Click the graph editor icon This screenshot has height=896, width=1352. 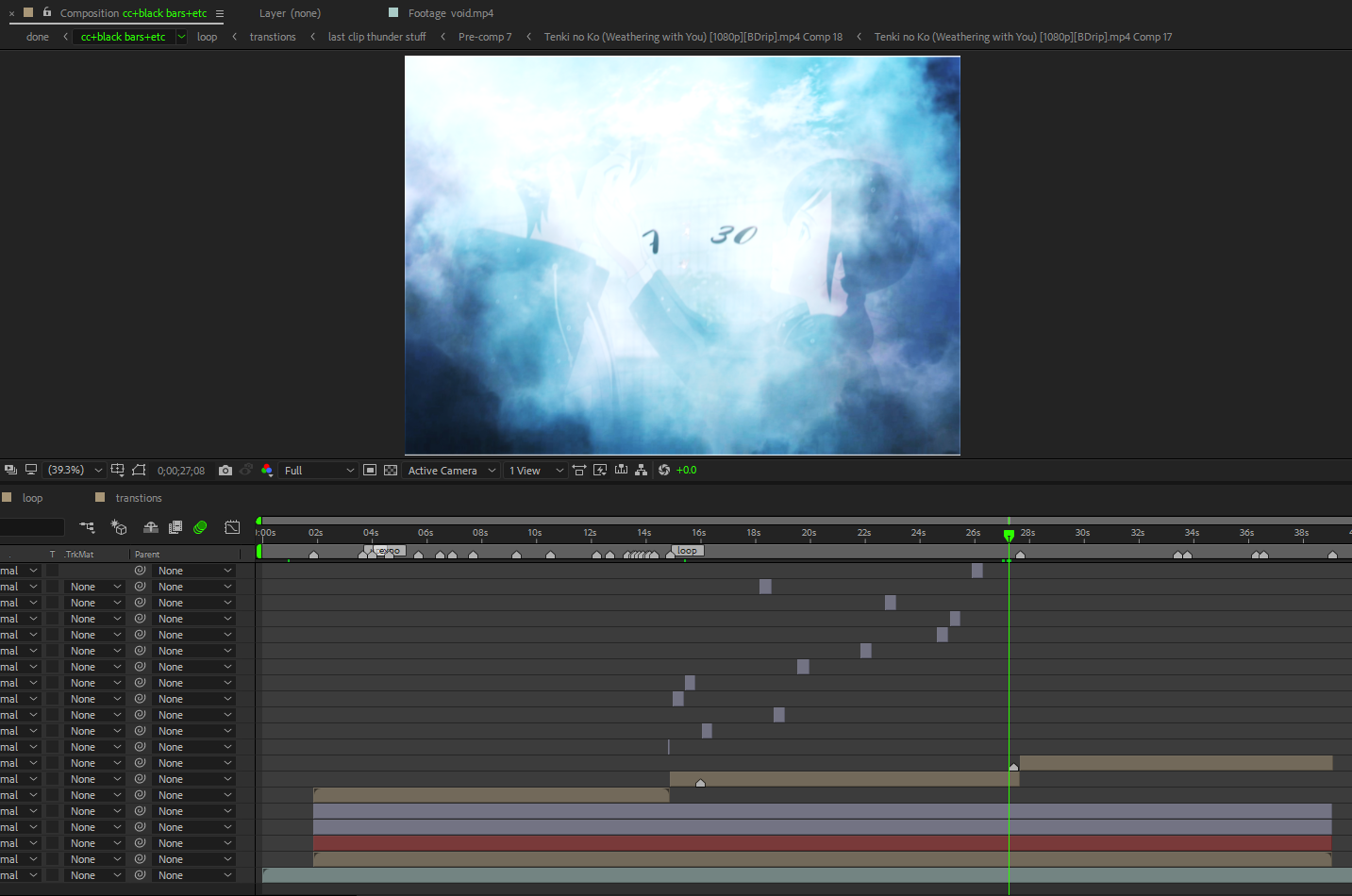pos(232,527)
